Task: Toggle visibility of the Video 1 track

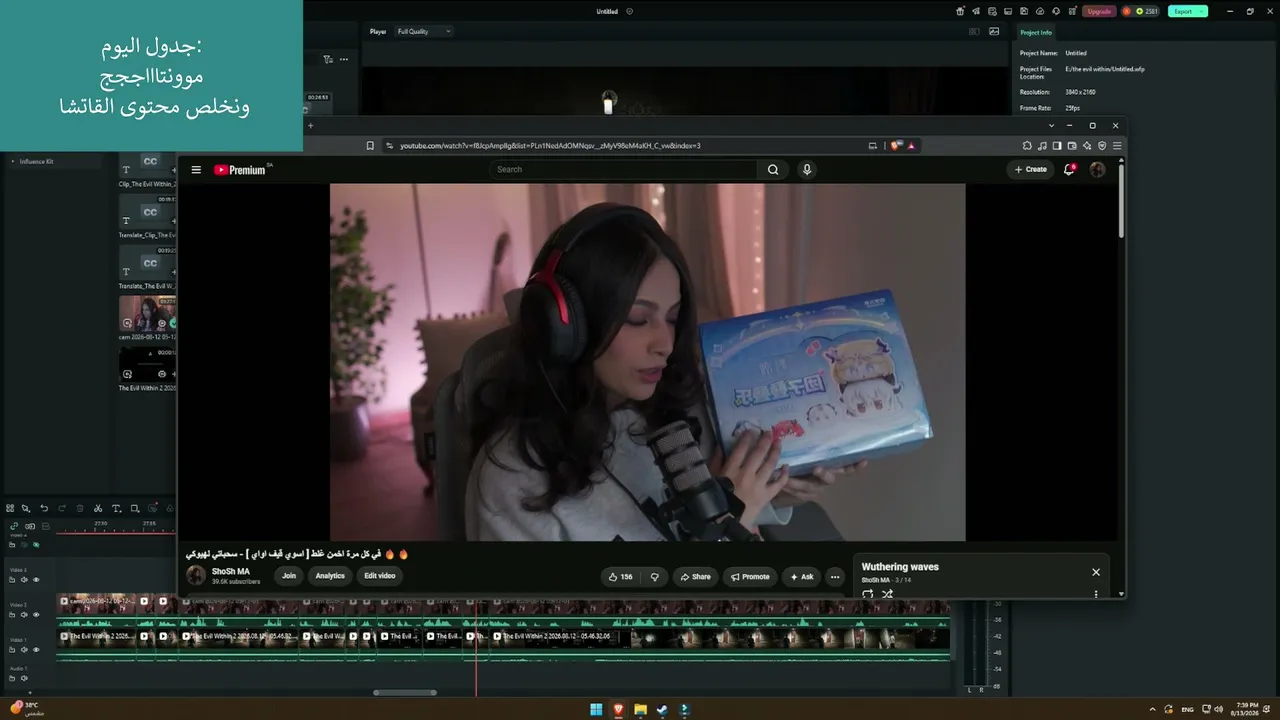Action: (x=36, y=650)
